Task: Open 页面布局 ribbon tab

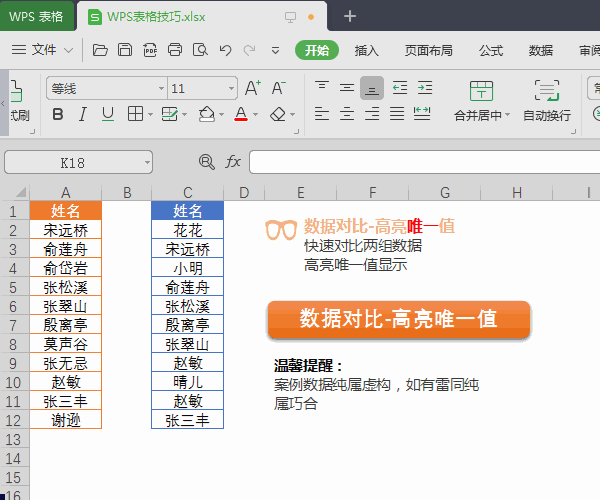Action: pos(429,50)
